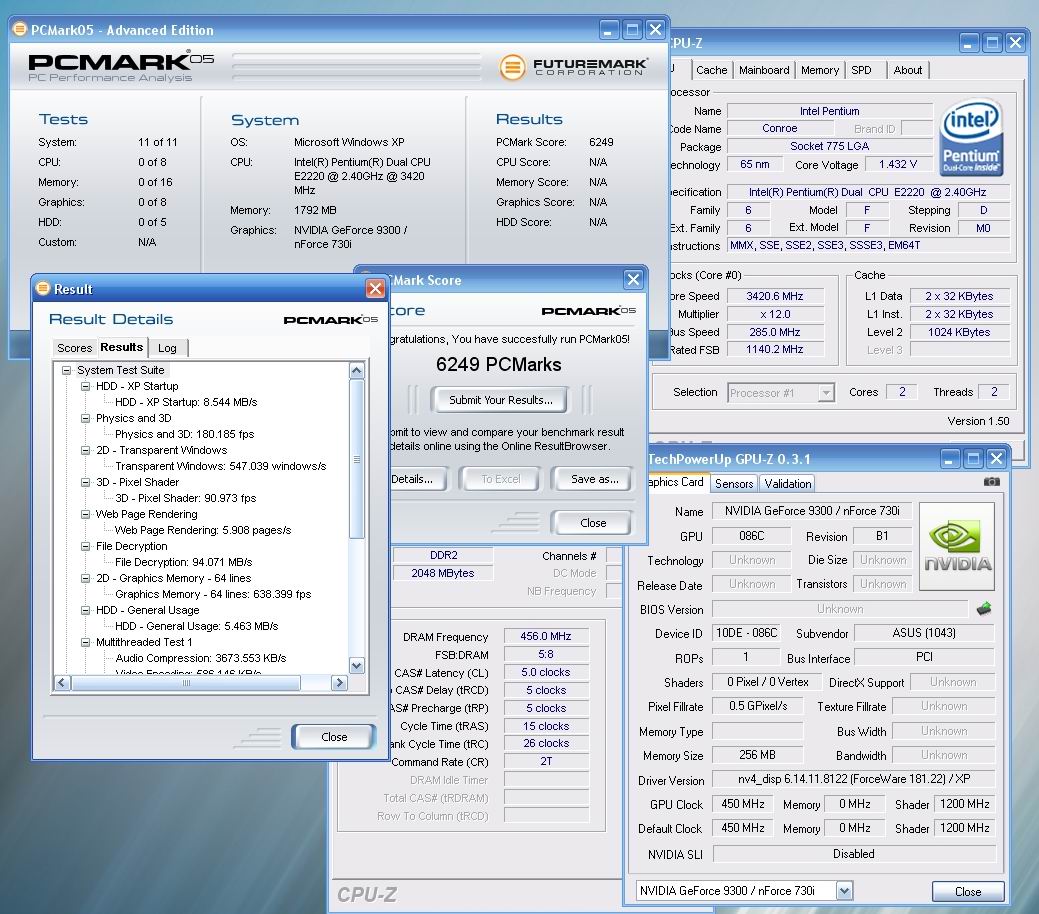Maximize the PCMark05 main window

tap(632, 30)
